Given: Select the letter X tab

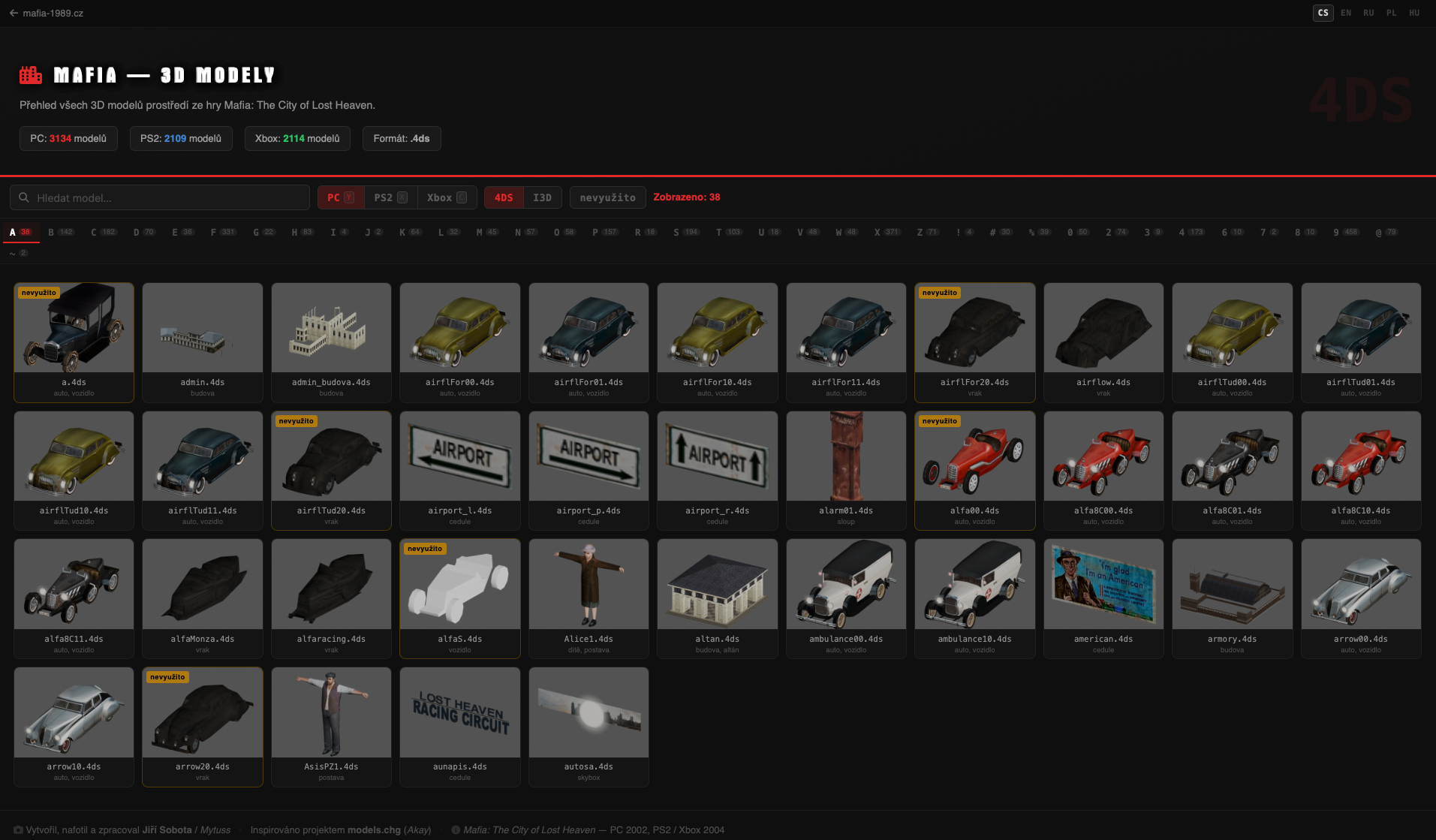Looking at the screenshot, I should tap(887, 232).
